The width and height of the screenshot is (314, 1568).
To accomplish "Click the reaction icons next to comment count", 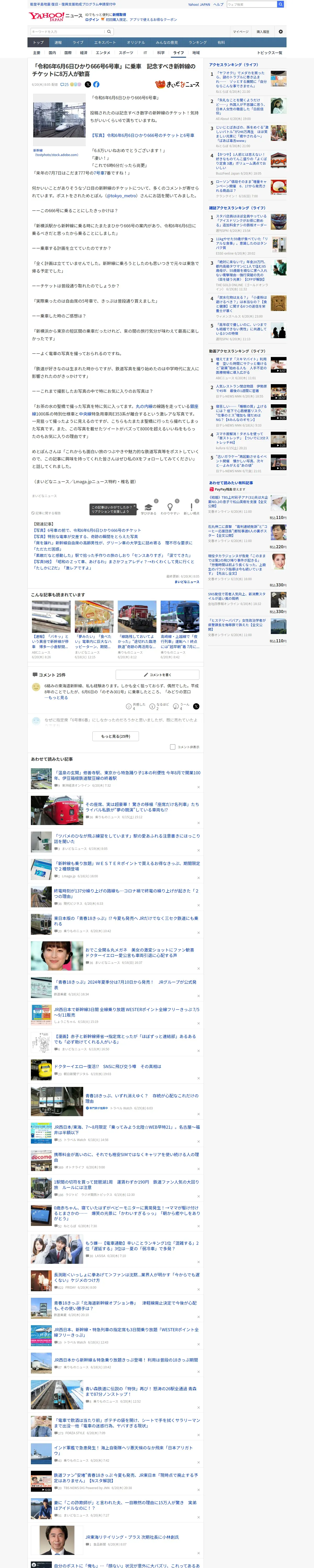I will tap(76, 85).
